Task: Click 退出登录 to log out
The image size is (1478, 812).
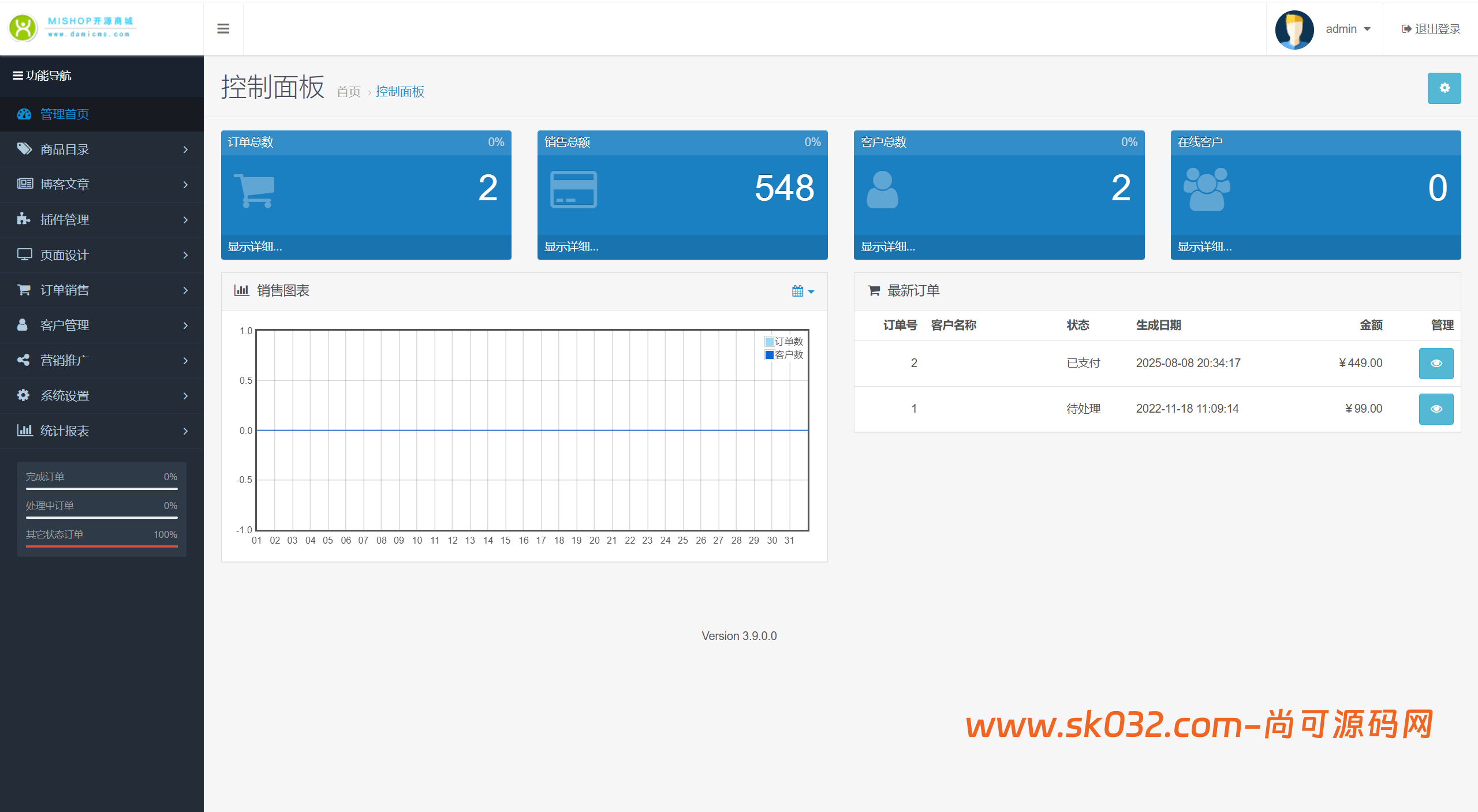Action: pos(1431,29)
